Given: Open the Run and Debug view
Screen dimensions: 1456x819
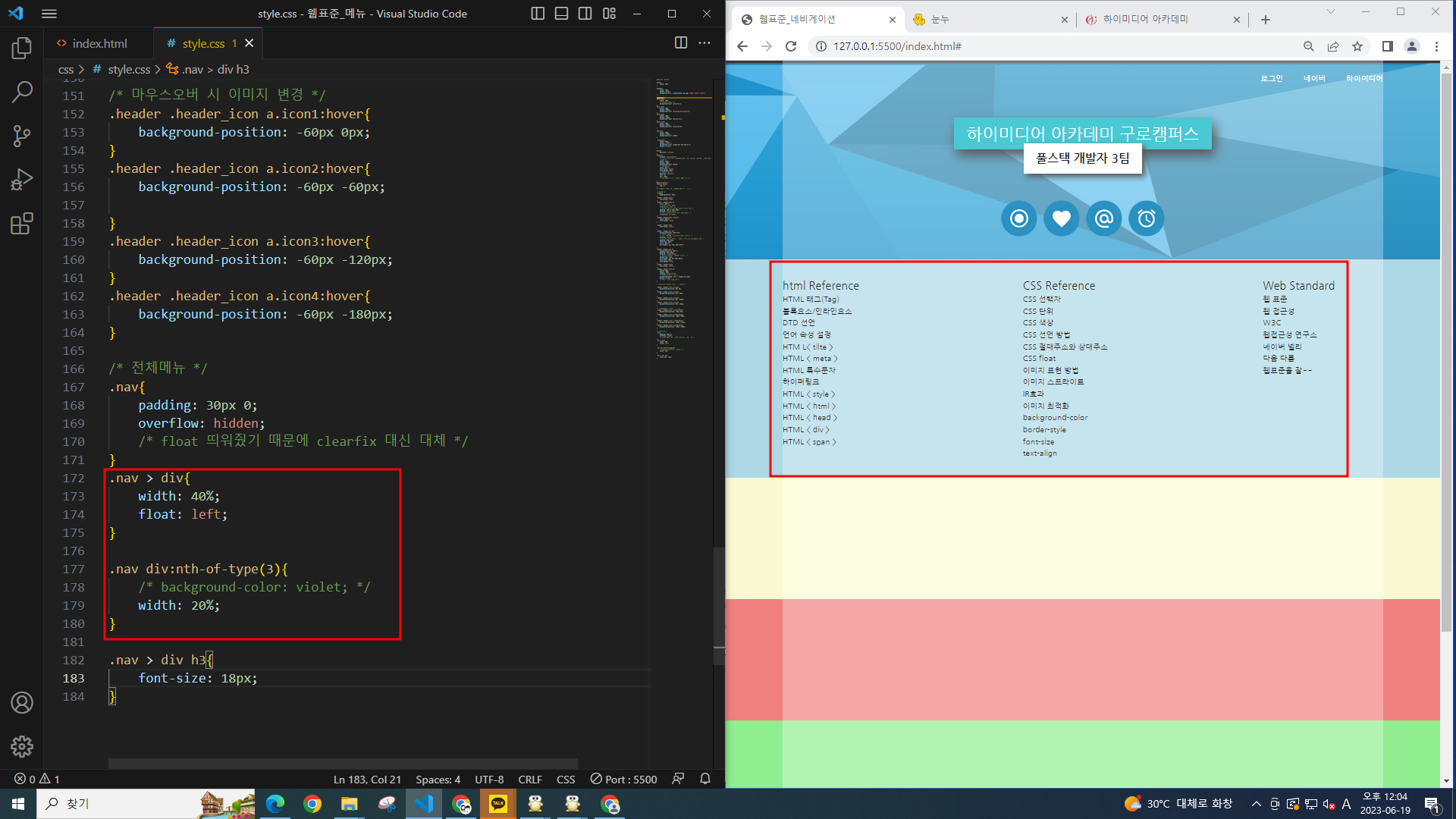Looking at the screenshot, I should coord(22,180).
